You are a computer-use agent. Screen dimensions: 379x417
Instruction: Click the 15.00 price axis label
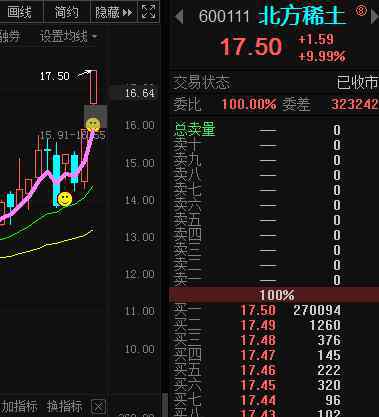140,163
